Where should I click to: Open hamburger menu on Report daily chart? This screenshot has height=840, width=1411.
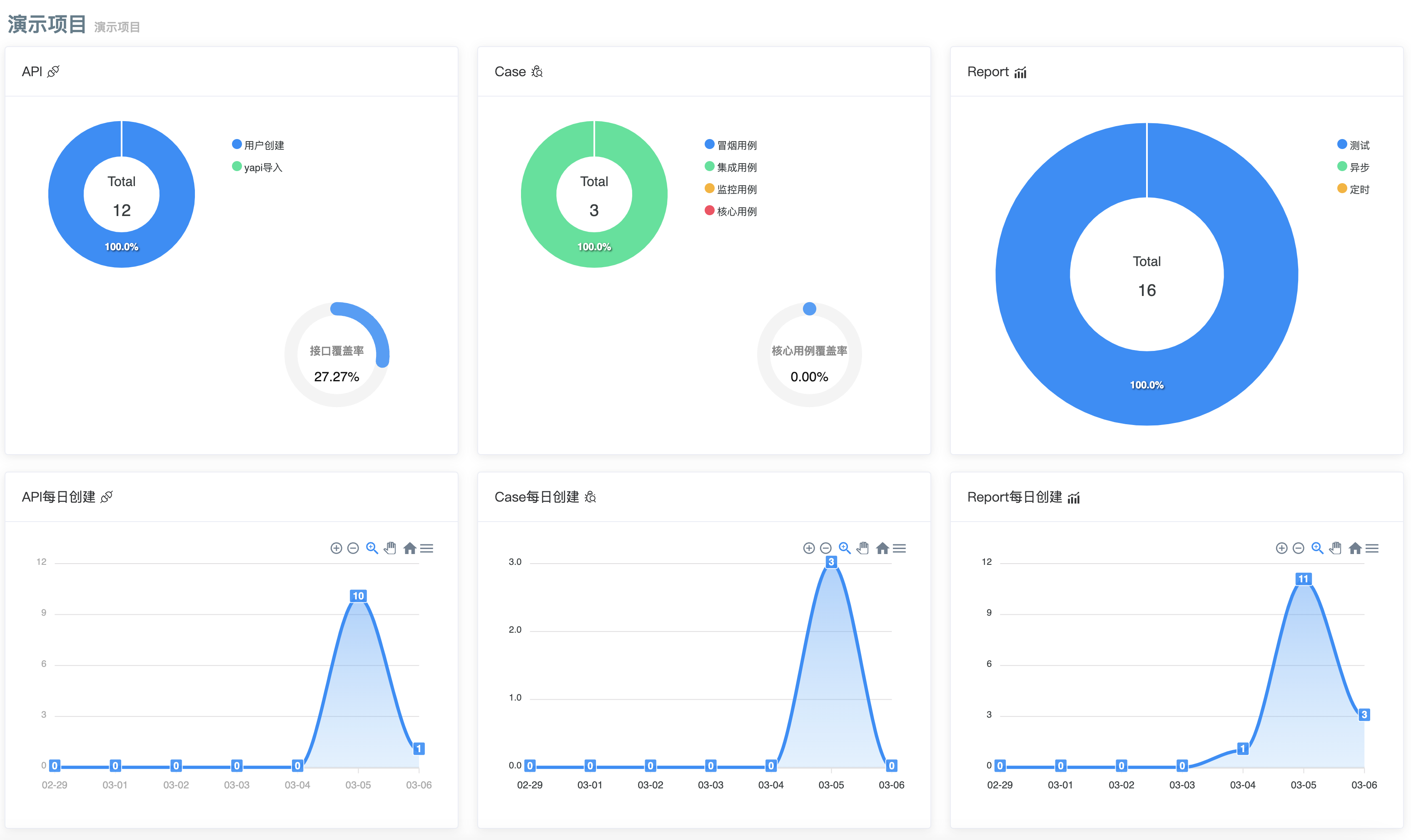point(1372,548)
